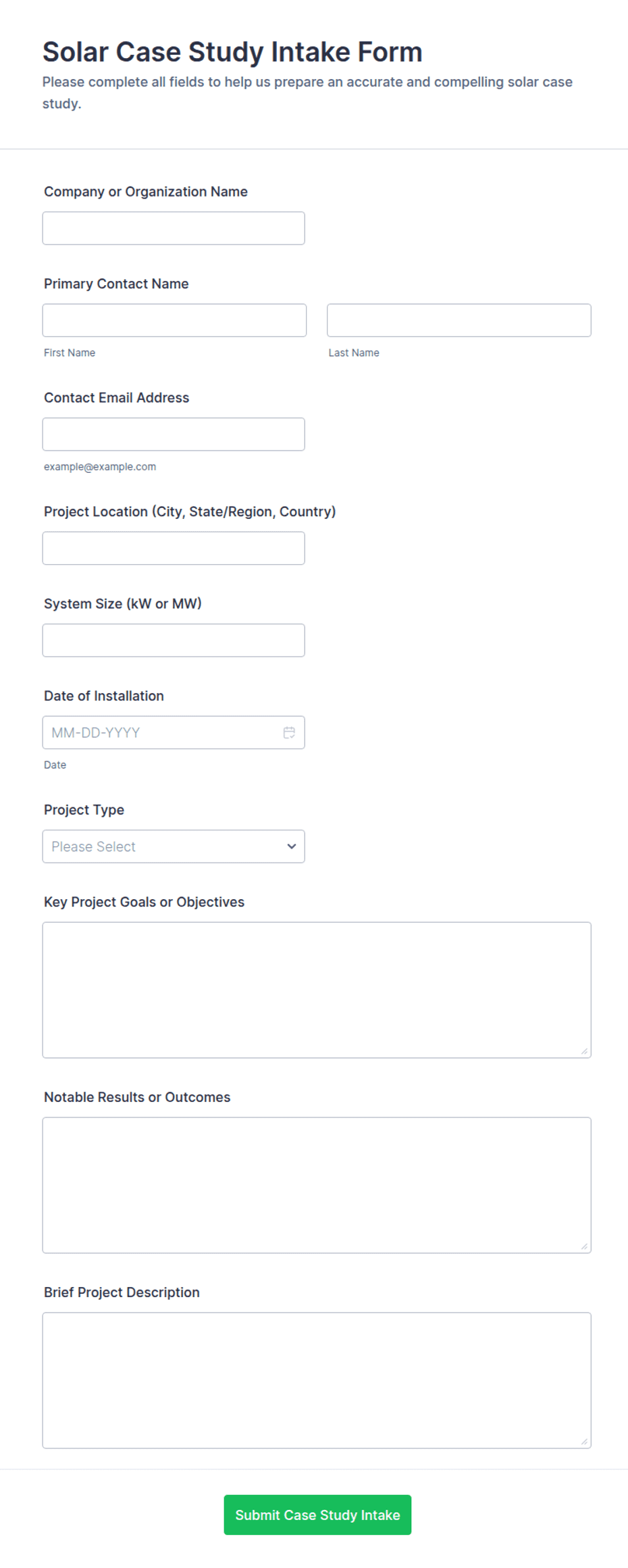The image size is (628, 1568).
Task: Click resize grip on Brief Project Description textarea
Action: (x=585, y=1442)
